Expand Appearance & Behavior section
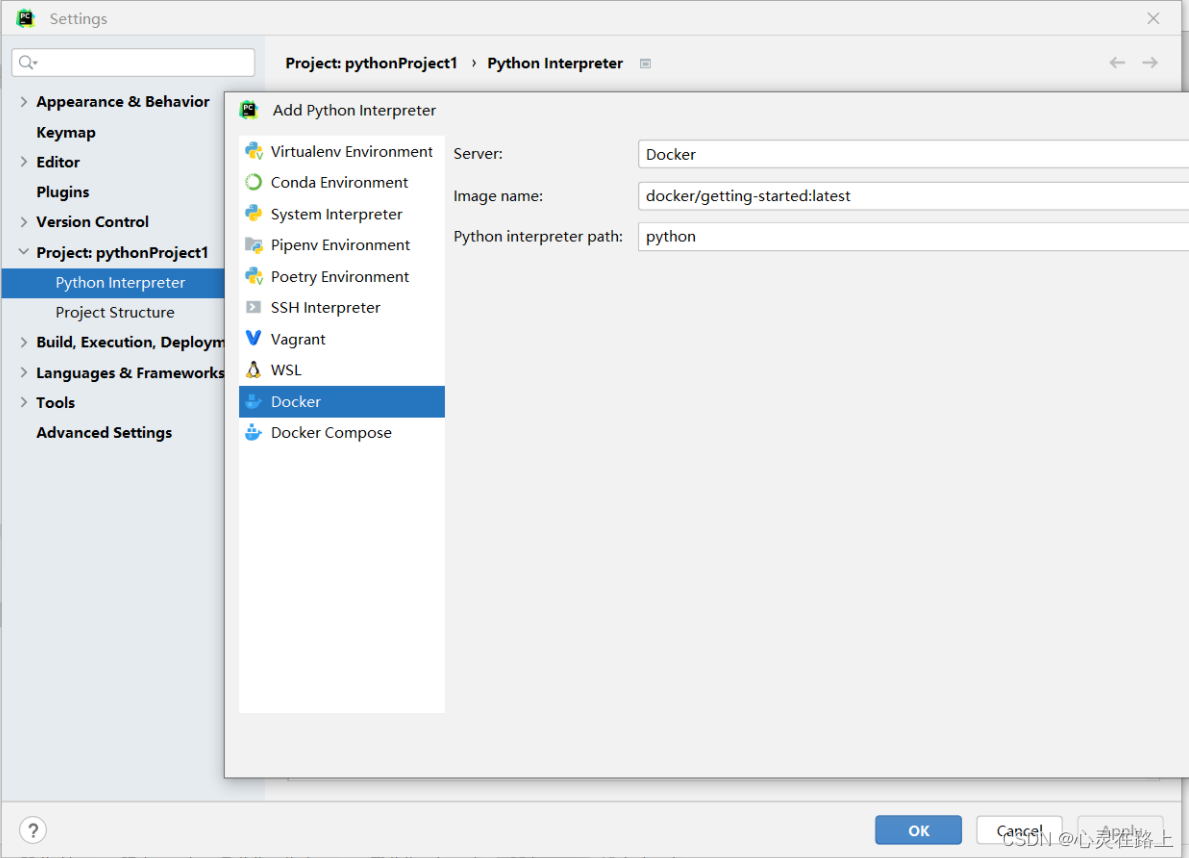This screenshot has width=1189, height=858. (24, 101)
